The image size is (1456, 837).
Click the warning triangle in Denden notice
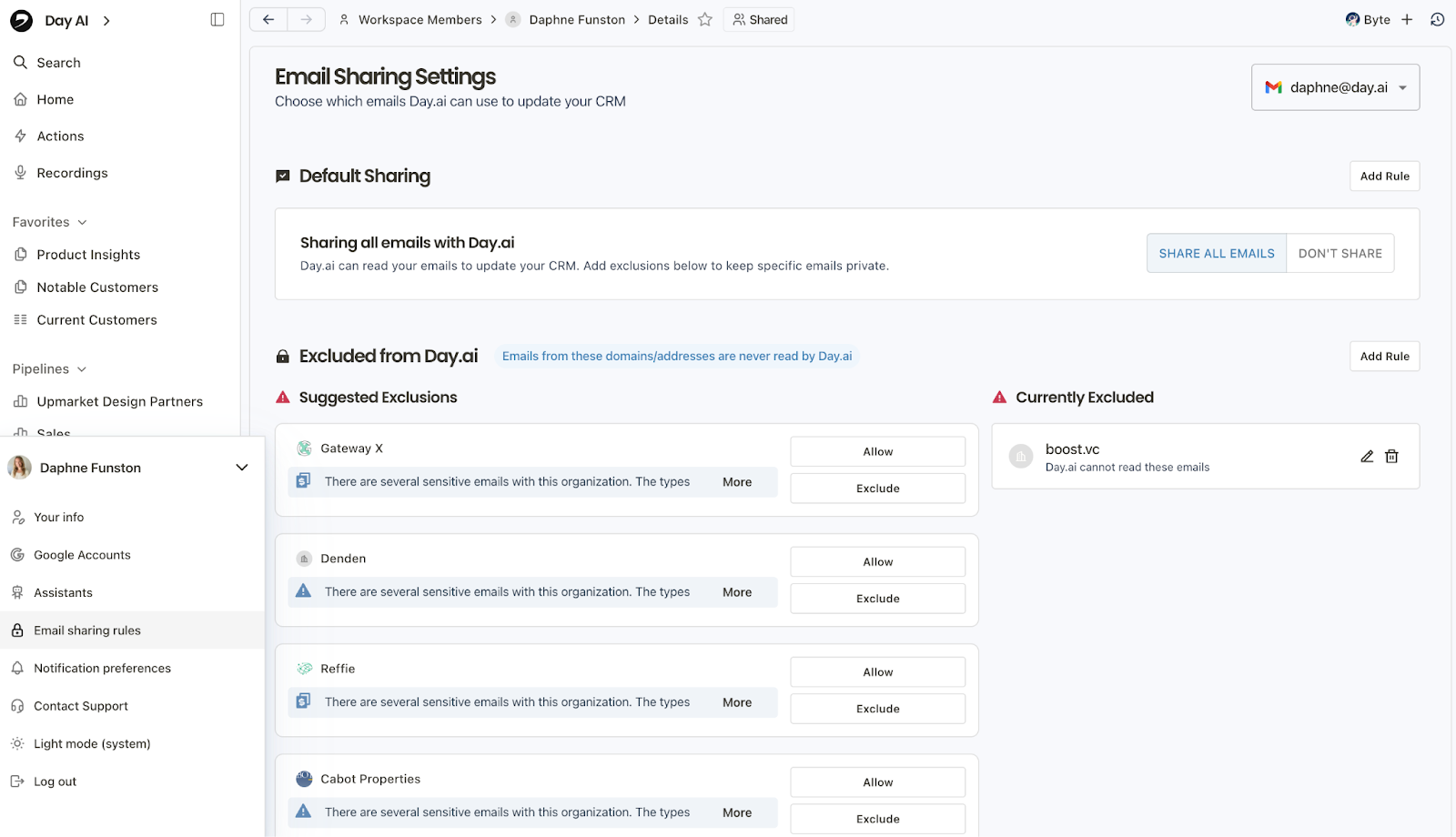[304, 591]
